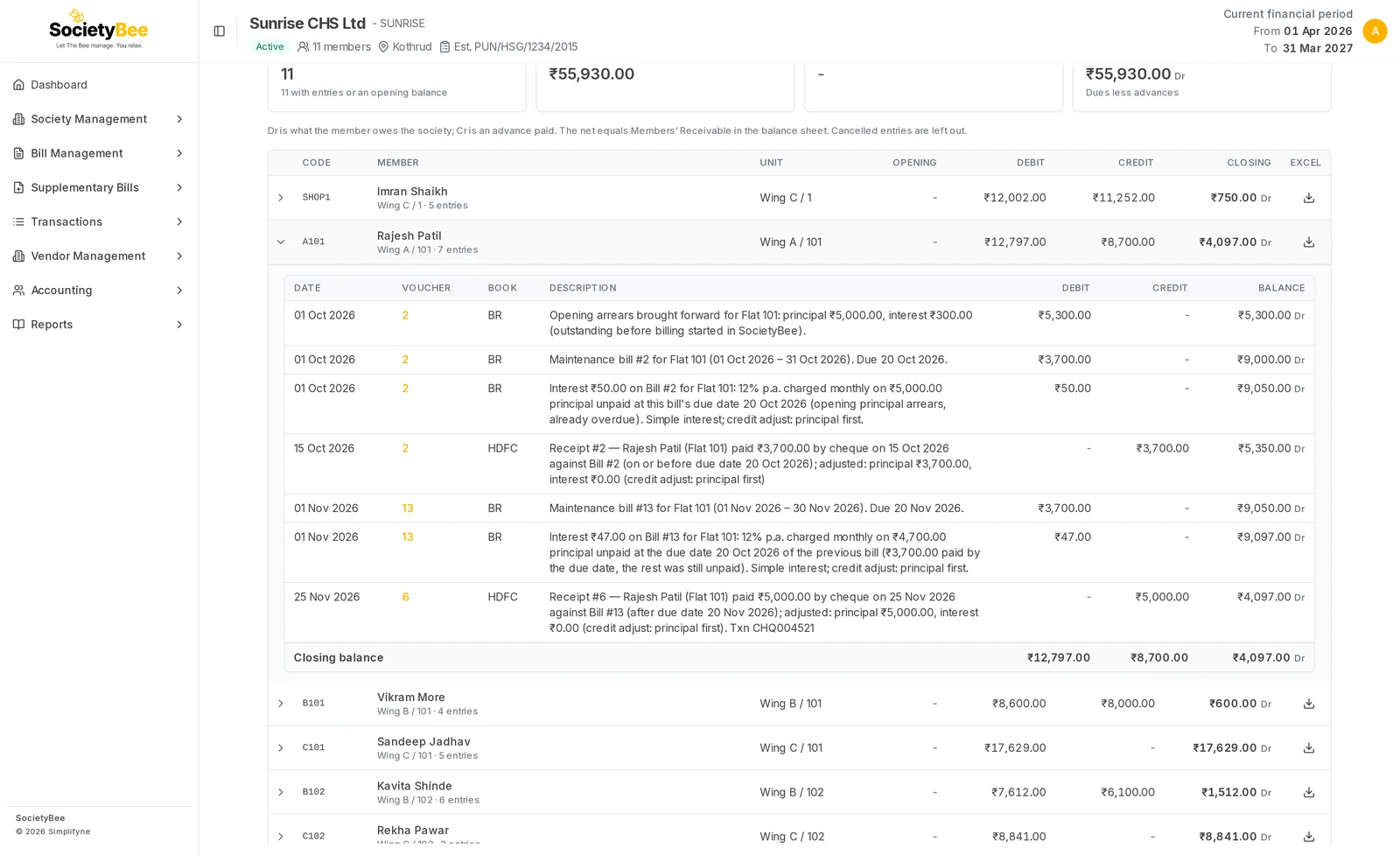Screen dimensions: 1400x856
Task: Click the Supplementary Bills icon
Action: (x=18, y=187)
